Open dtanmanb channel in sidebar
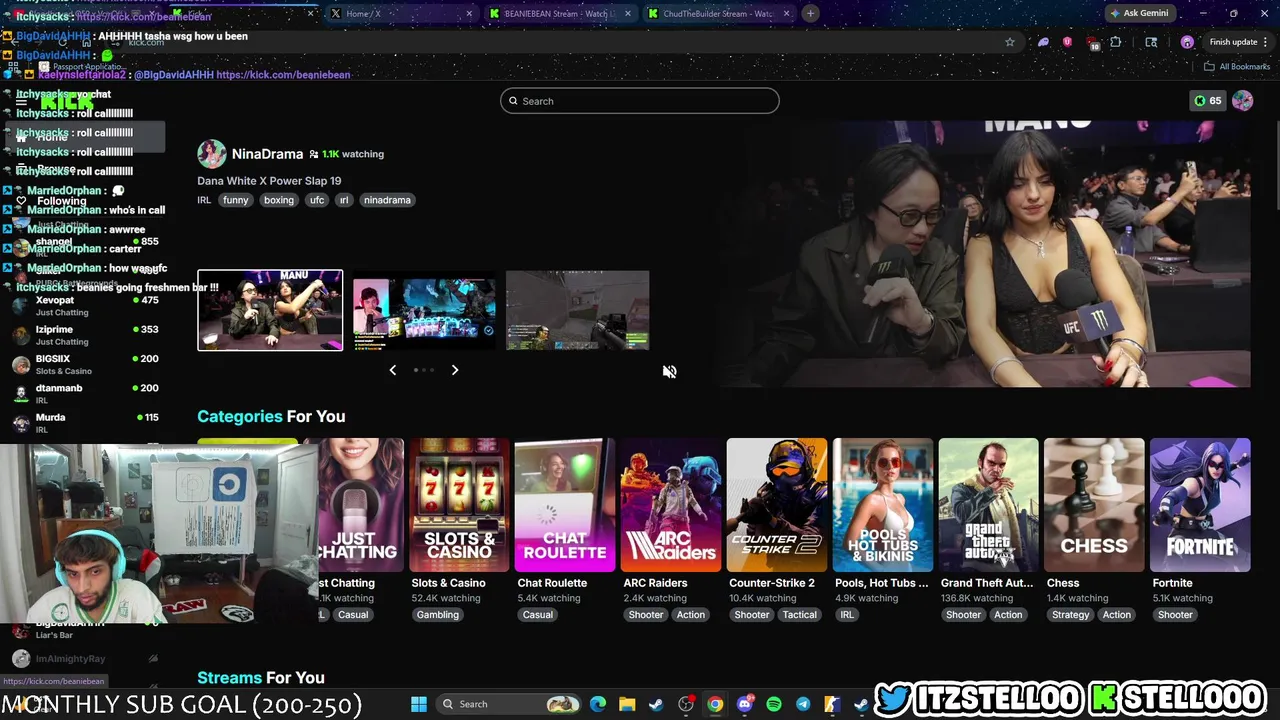This screenshot has width=1280, height=720. tap(85, 393)
